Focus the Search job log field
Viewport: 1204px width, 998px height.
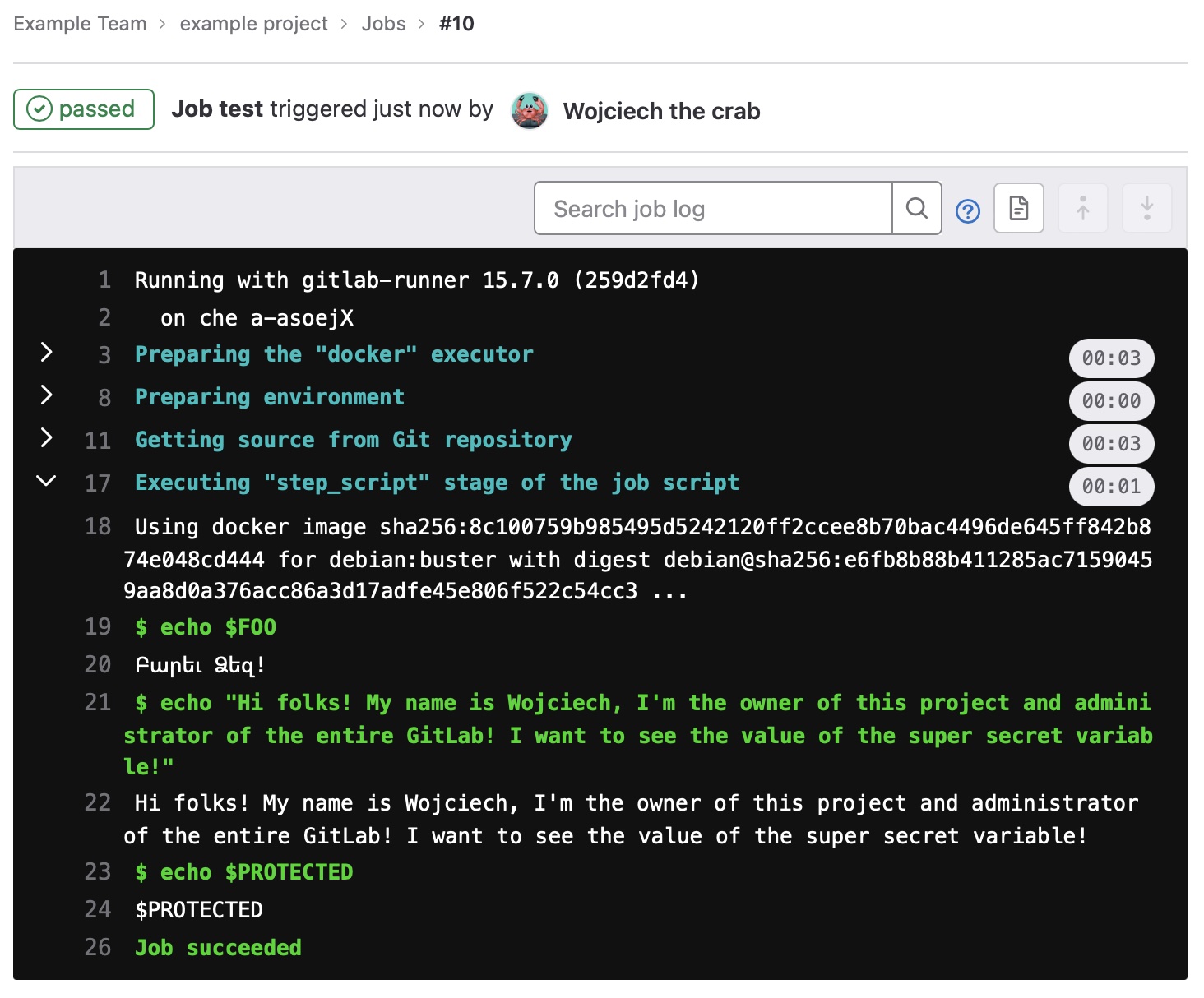(x=713, y=208)
